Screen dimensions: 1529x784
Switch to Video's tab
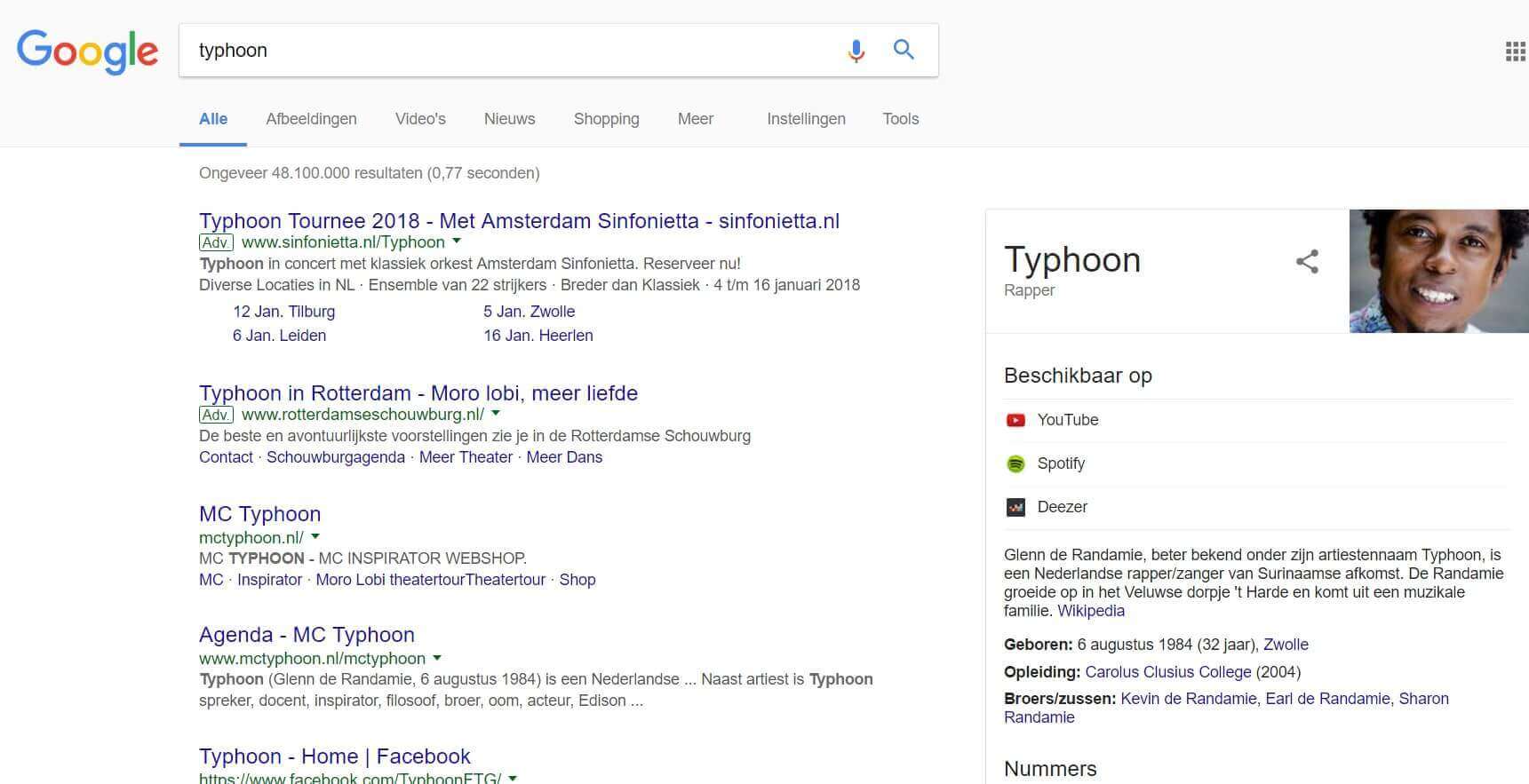coord(420,119)
